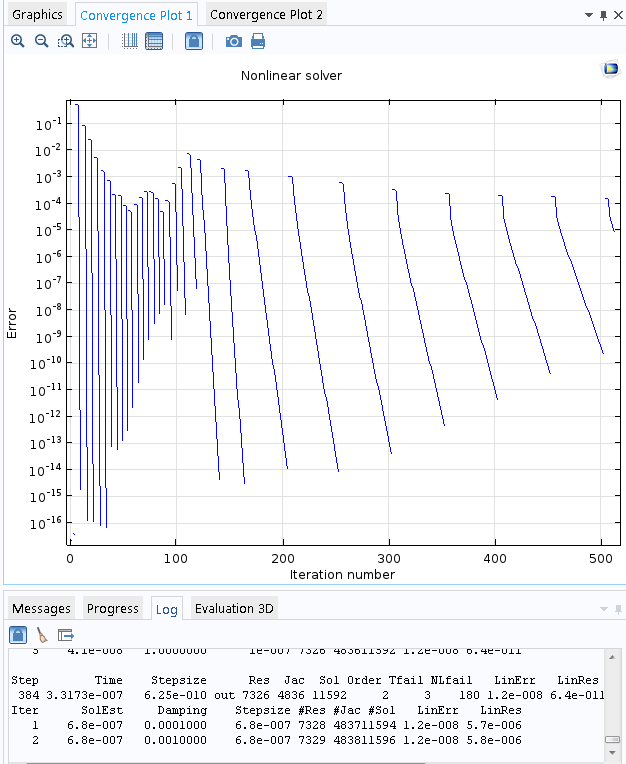The width and height of the screenshot is (626, 764).
Task: Clear the log with the broom icon
Action: tap(42, 634)
